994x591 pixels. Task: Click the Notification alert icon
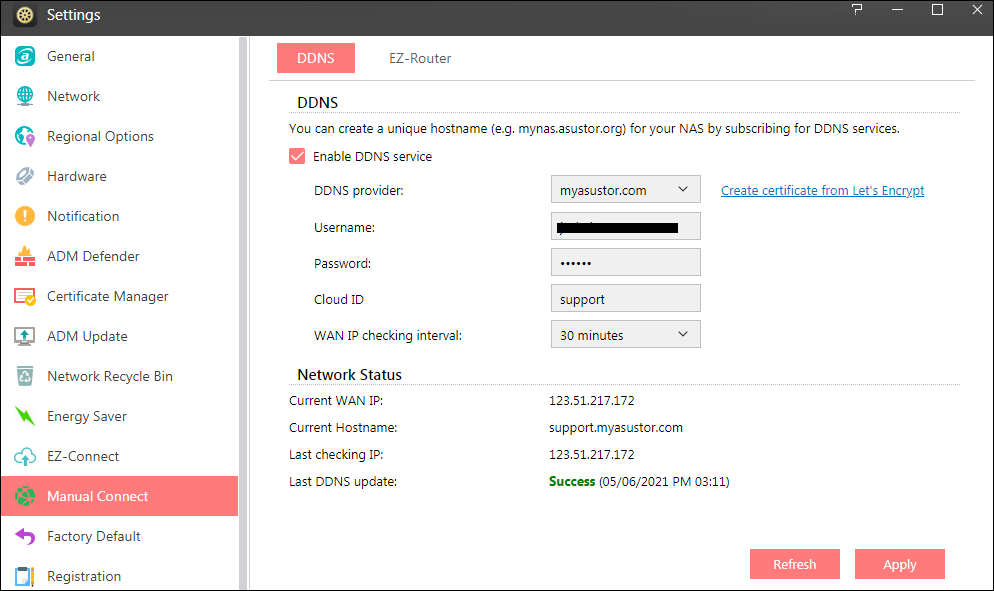pos(25,216)
